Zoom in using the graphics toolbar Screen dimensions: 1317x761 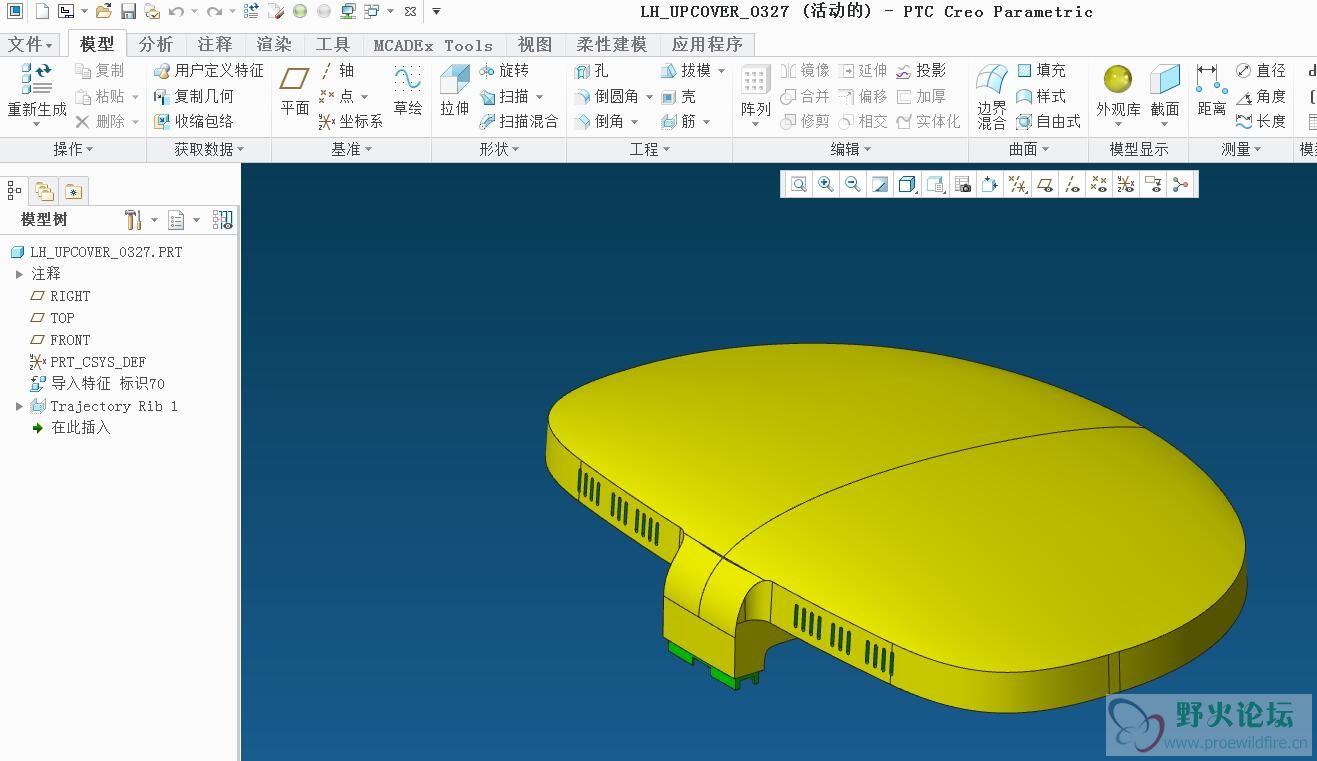pos(825,184)
